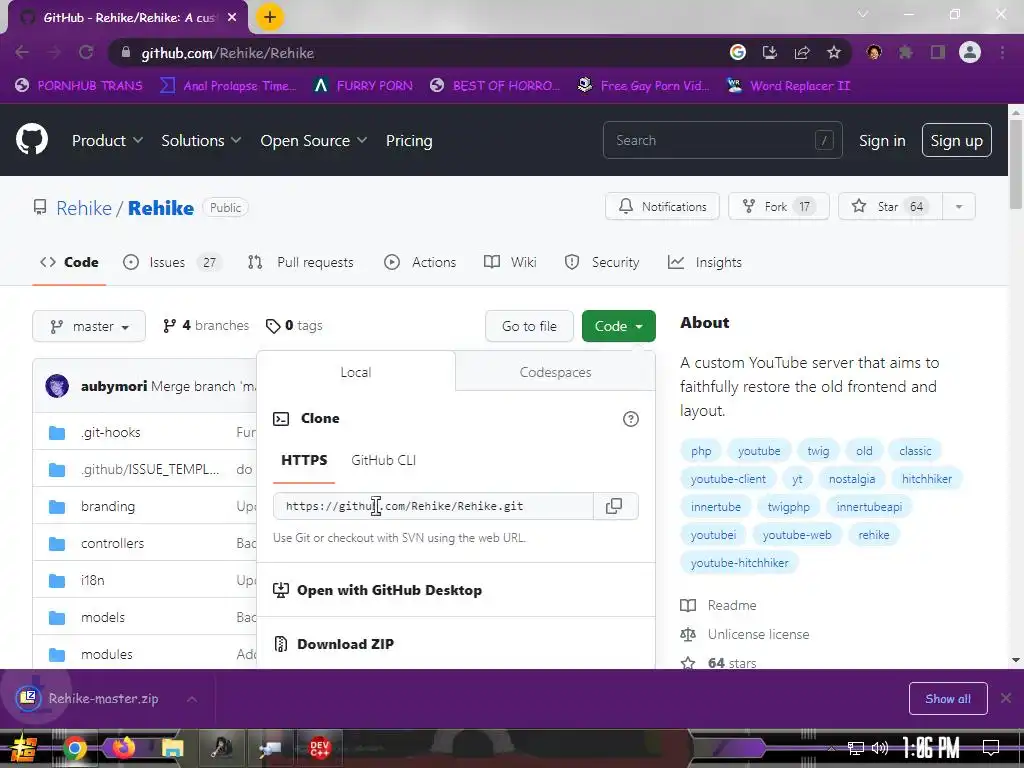Click the Go to file button
Screen dimensions: 1024x768
tap(529, 326)
